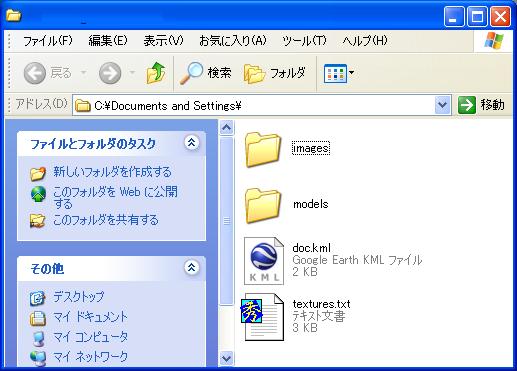Click the new folder task icon
This screenshot has height=371, width=517.
coord(38,173)
